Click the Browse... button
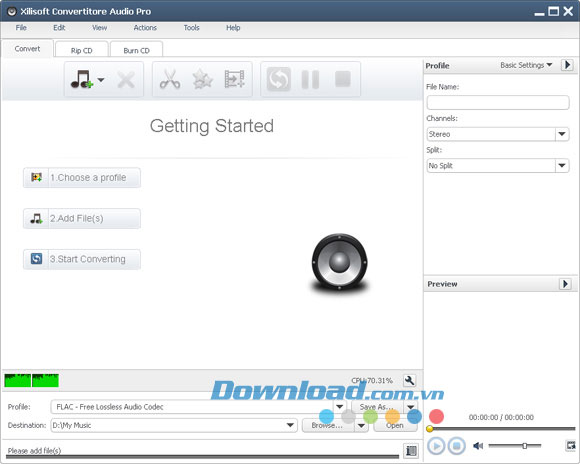This screenshot has width=580, height=464. point(328,426)
